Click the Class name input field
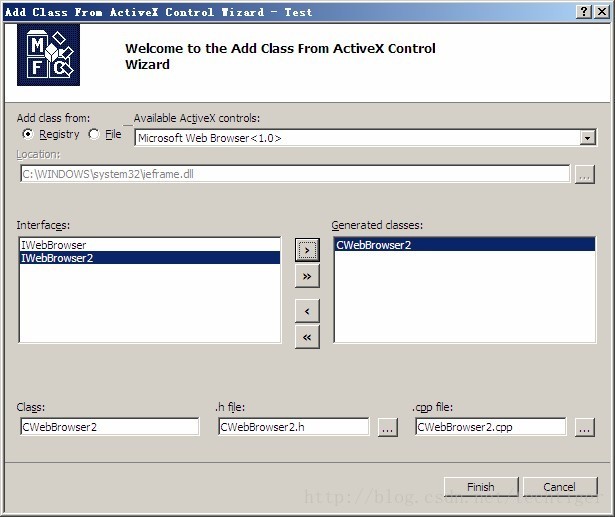Screen dimensions: 615x517 tap(109, 427)
